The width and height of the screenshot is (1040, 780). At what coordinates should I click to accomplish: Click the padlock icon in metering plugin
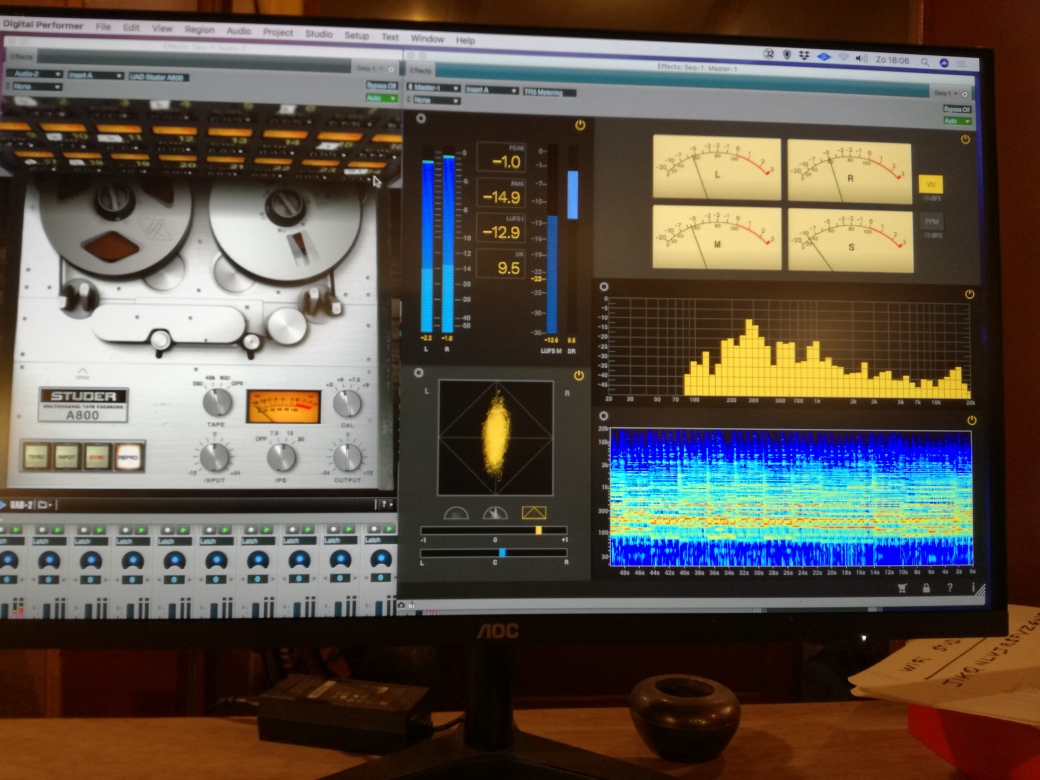(x=926, y=588)
